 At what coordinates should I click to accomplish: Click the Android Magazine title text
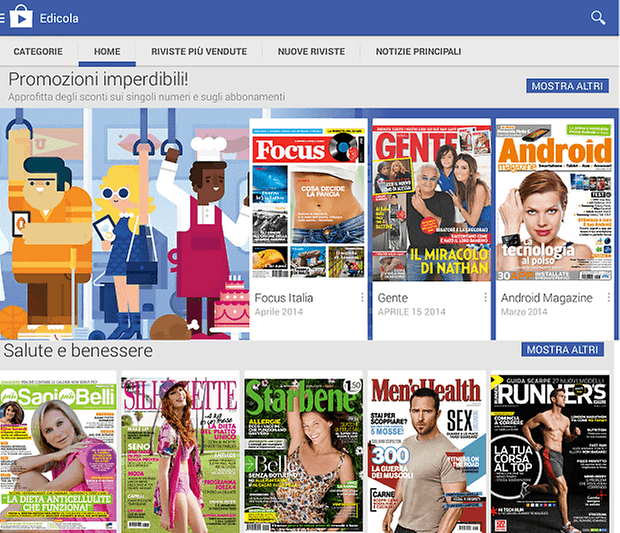[x=547, y=298]
